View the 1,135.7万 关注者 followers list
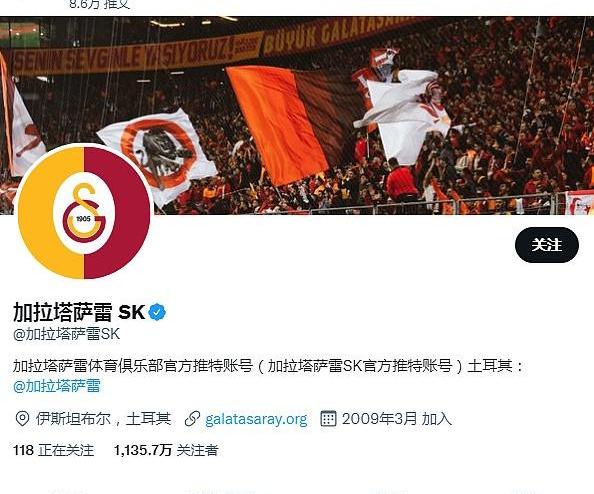The height and width of the screenshot is (494, 594). 166,450
